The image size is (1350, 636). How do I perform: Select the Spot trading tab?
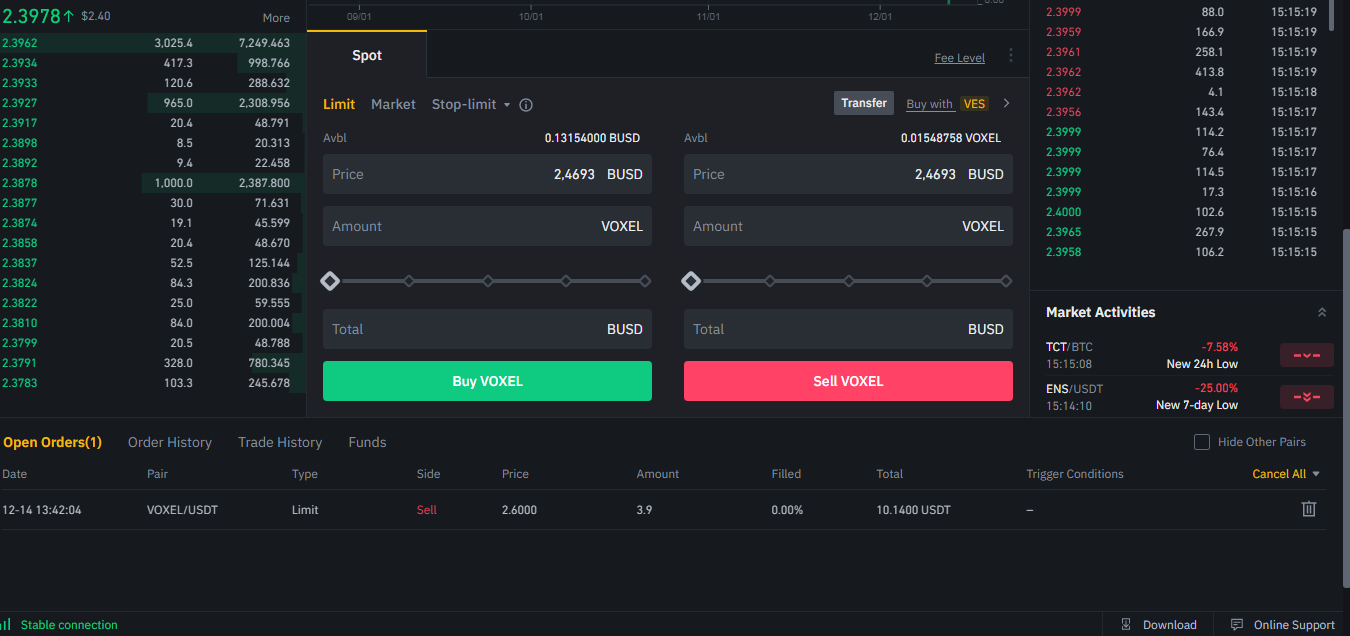367,55
